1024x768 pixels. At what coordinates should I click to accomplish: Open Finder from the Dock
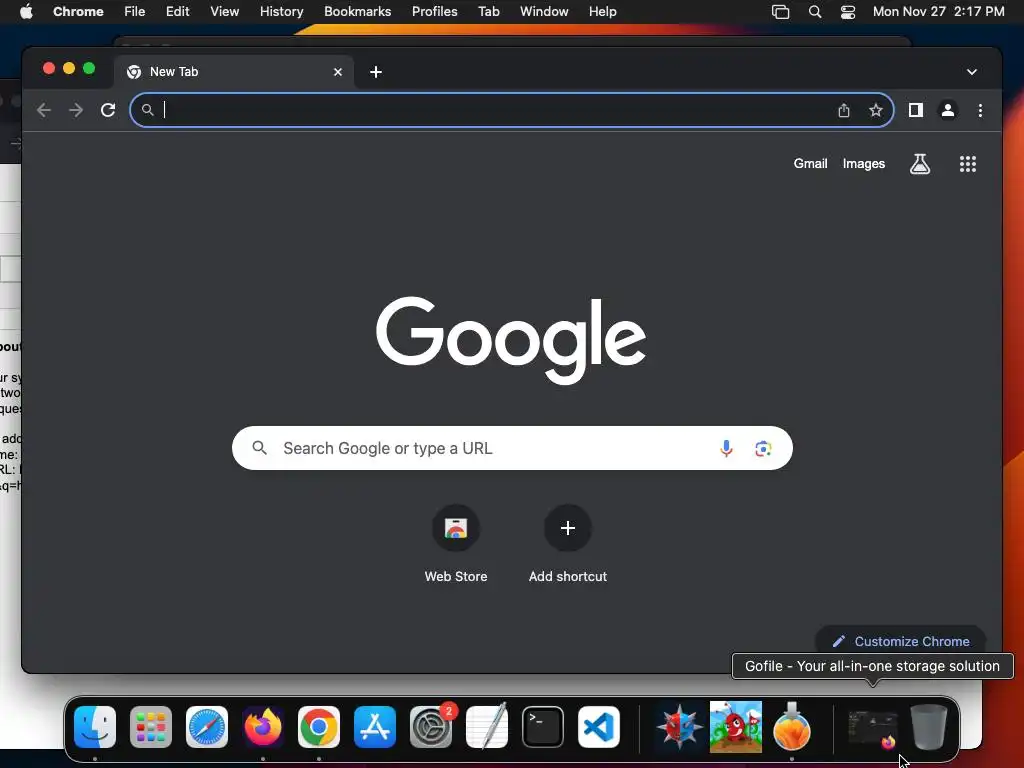pyautogui.click(x=95, y=727)
